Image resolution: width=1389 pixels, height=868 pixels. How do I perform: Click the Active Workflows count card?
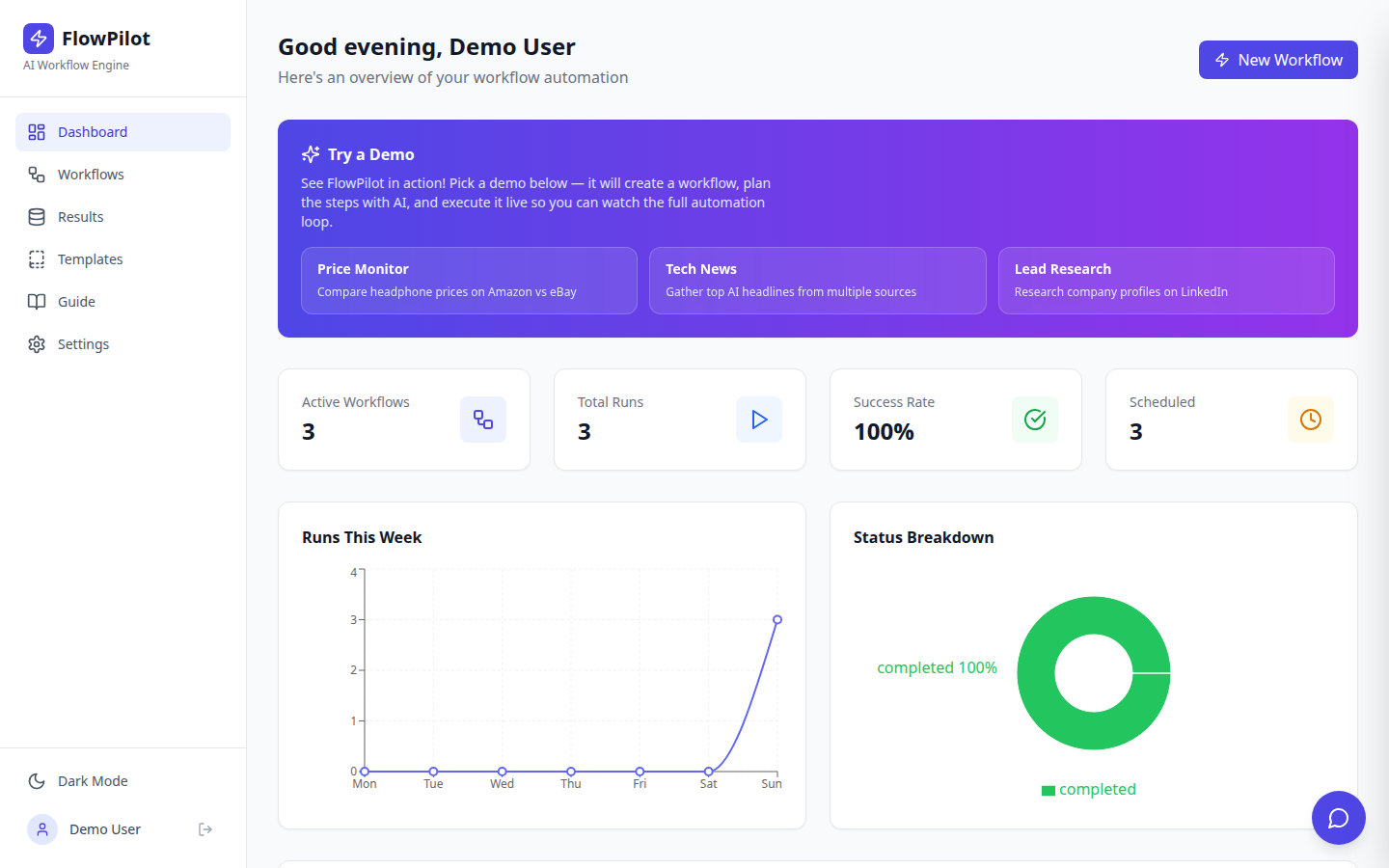(x=404, y=420)
